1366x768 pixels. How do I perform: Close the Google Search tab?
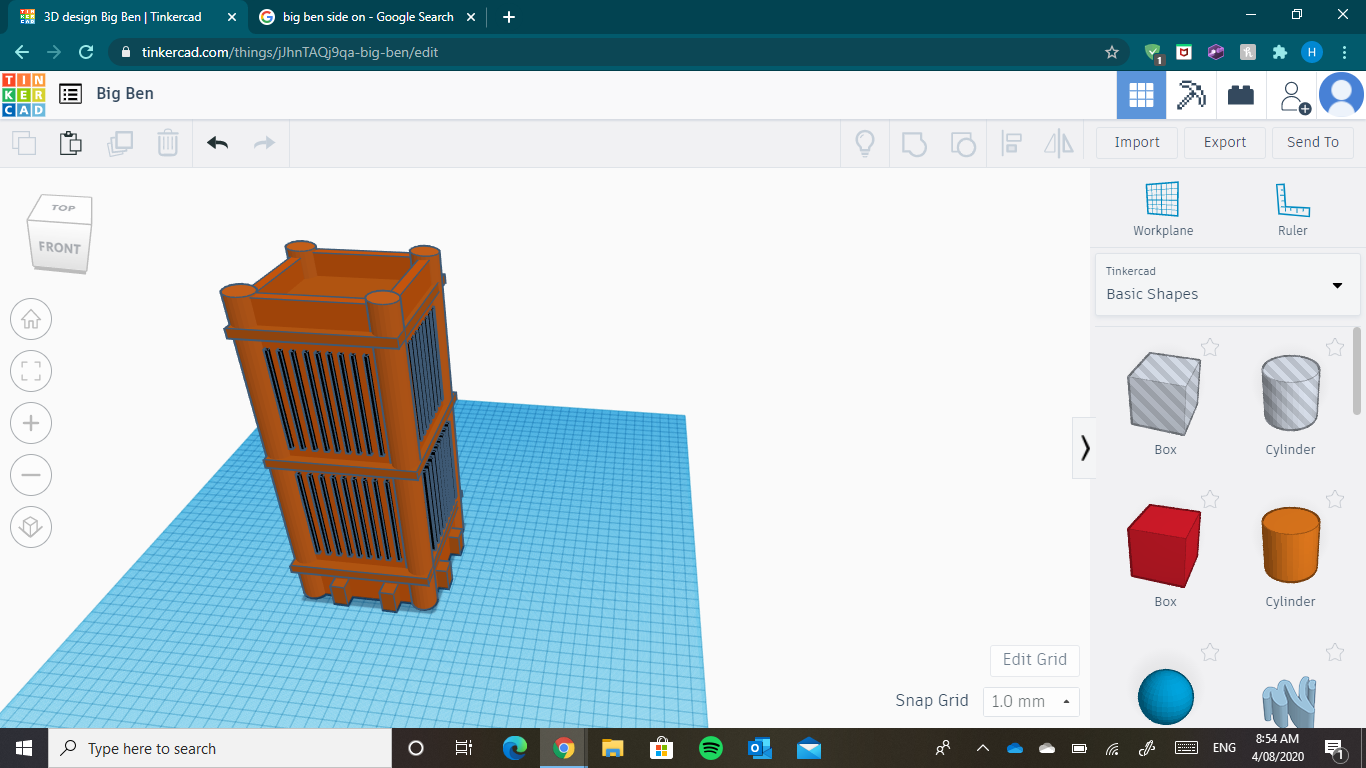(471, 17)
